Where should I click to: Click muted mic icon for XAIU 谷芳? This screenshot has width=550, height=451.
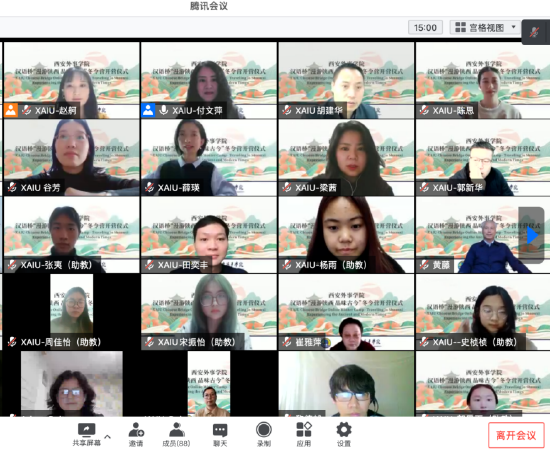12,188
